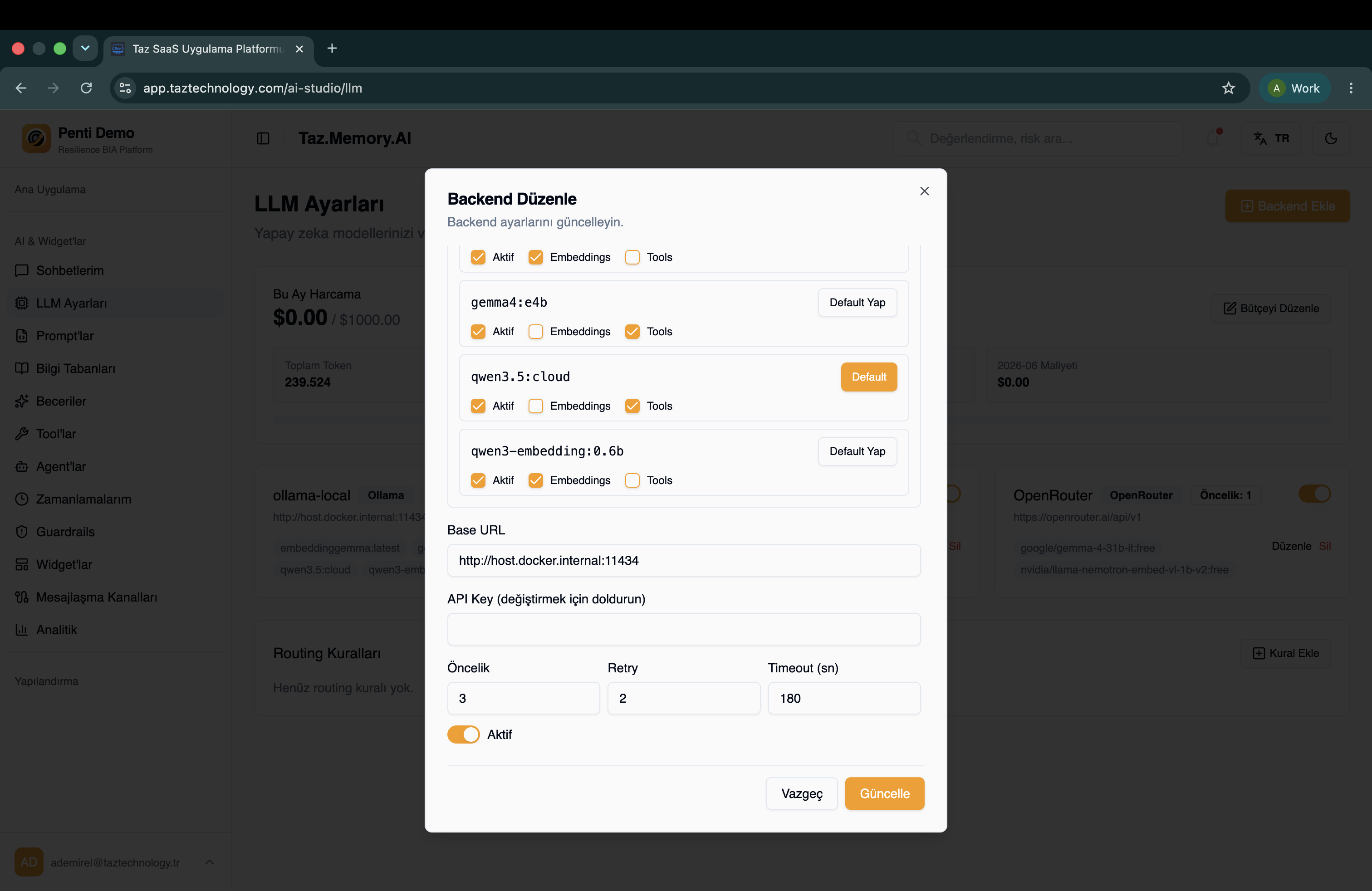Uncheck Tools for qwen3.5:cloud
Screen dimensions: 1372x891
point(632,406)
